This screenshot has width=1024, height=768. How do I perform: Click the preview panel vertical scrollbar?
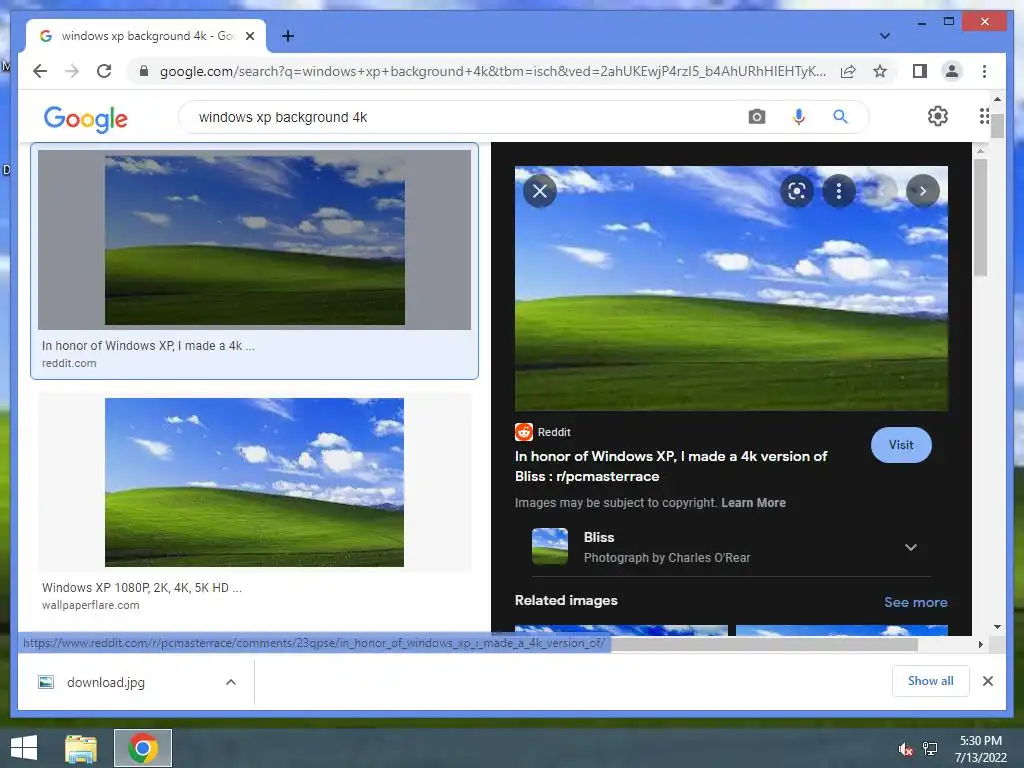(980, 217)
